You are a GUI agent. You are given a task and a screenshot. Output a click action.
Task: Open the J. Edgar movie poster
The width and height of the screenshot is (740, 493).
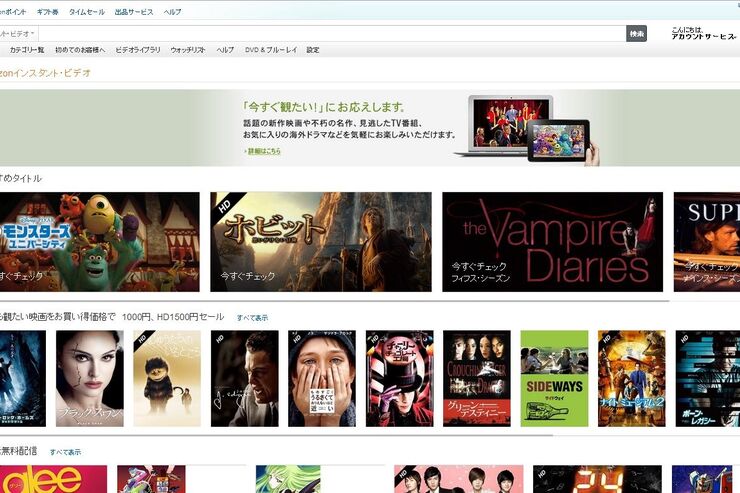(244, 378)
